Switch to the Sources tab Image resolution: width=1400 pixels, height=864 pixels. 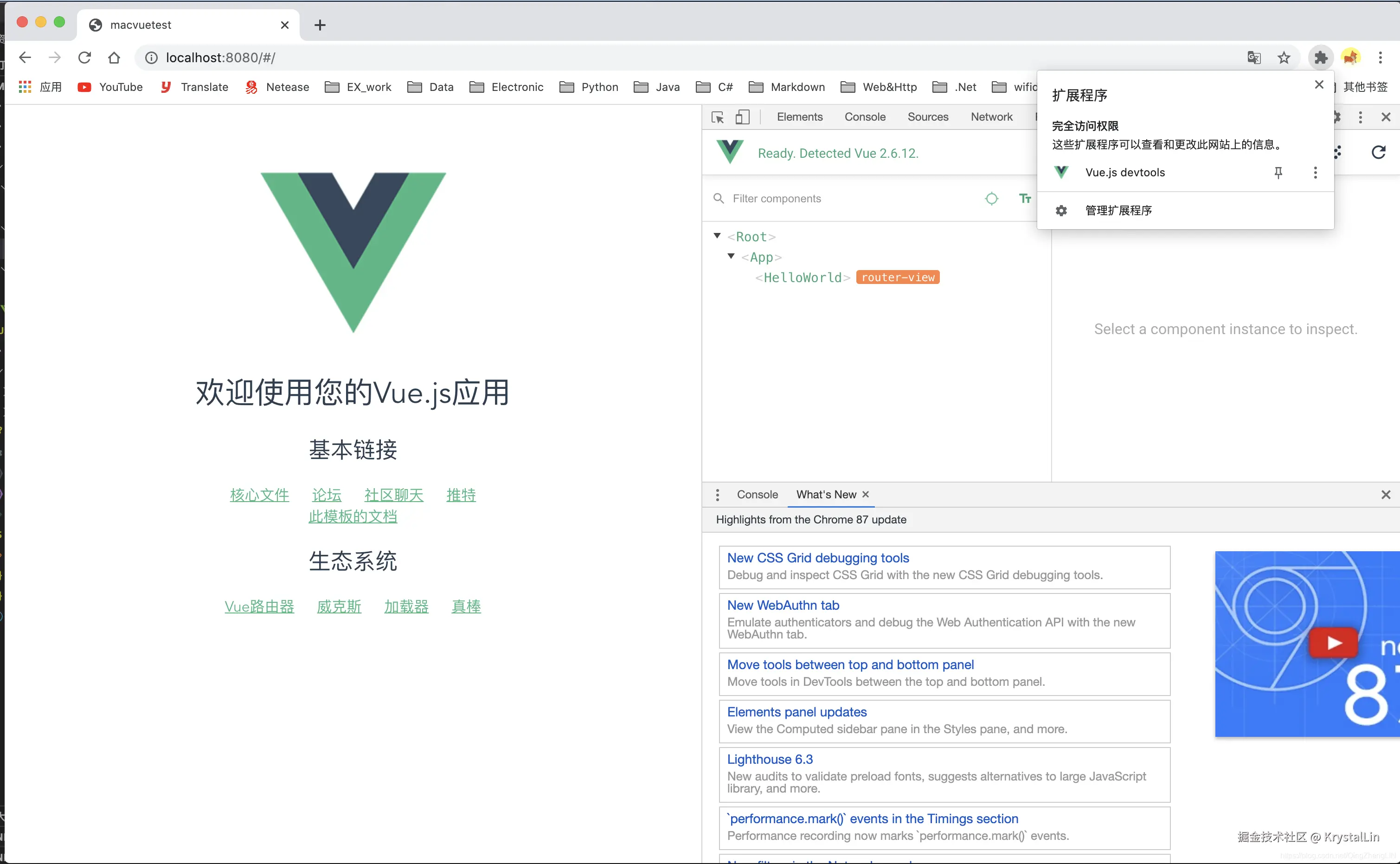coord(927,116)
